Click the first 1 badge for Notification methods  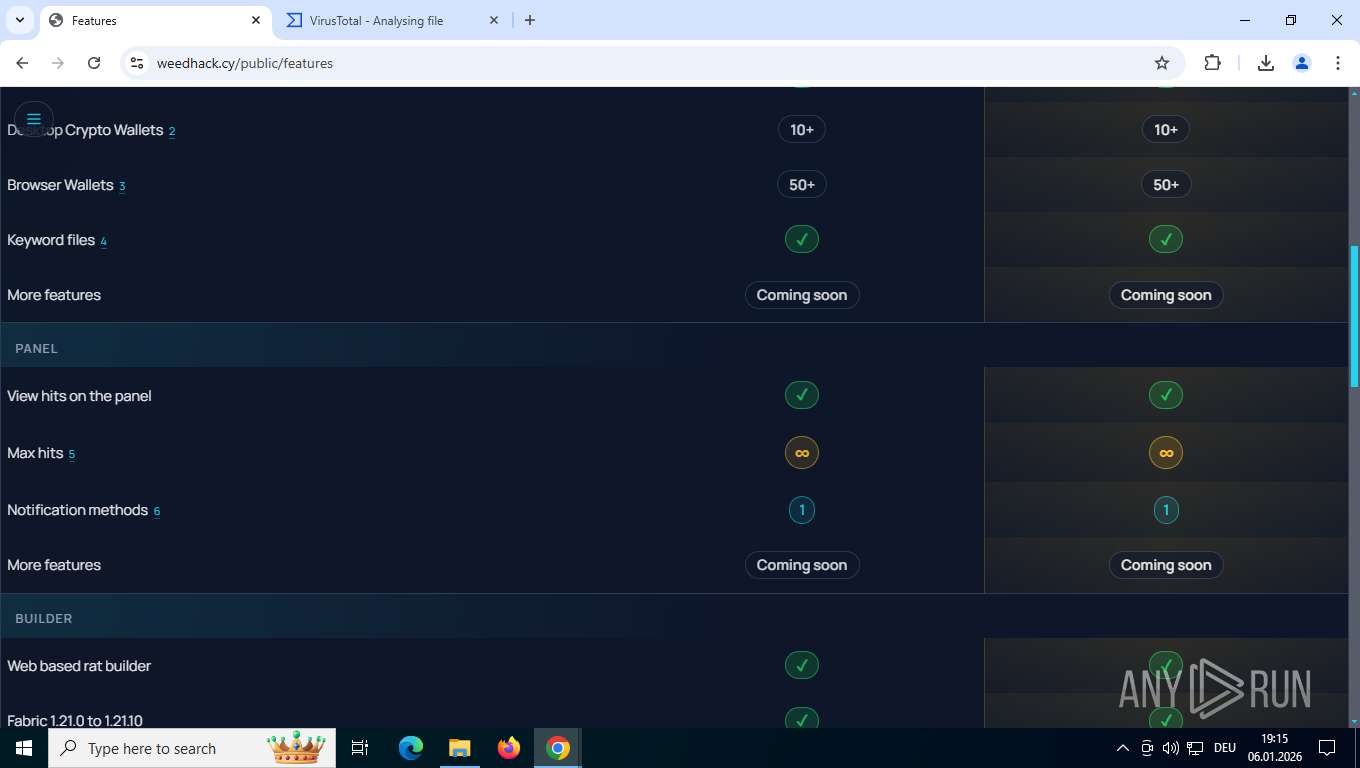[802, 510]
